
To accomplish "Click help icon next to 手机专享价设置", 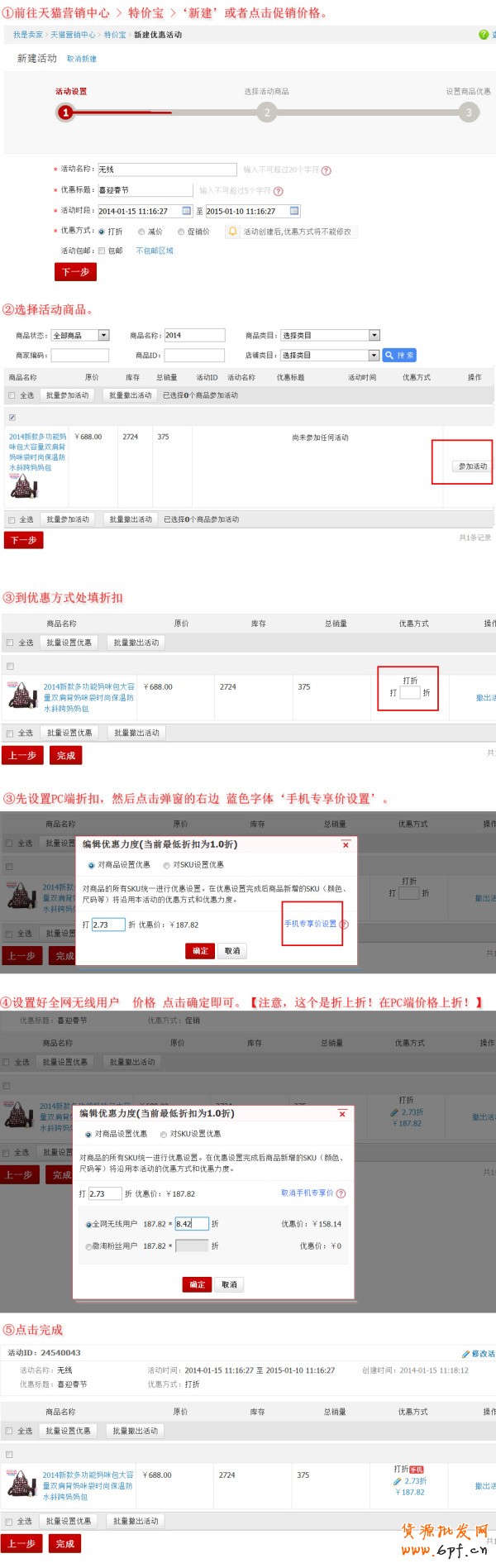I will (344, 925).
